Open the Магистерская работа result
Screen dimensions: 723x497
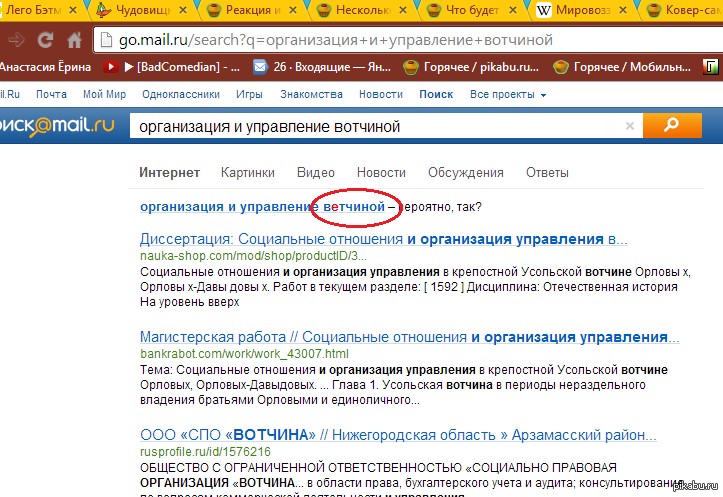409,337
